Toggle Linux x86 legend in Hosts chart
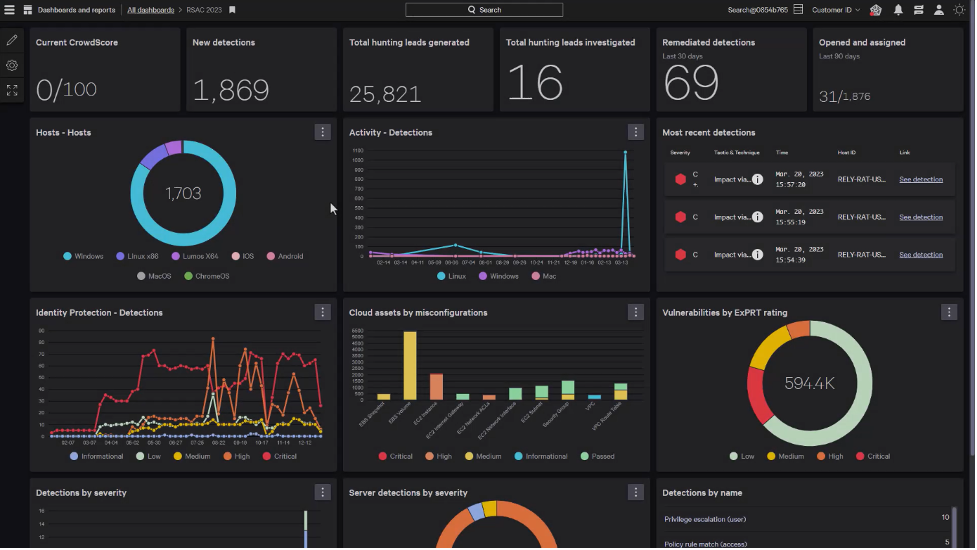977x550 pixels. click(137, 256)
